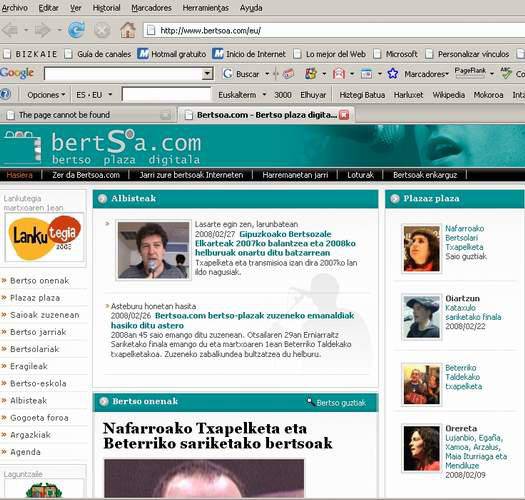525x500 pixels.
Task: Click the Plazaz plaza section header icon
Action: click(x=395, y=199)
